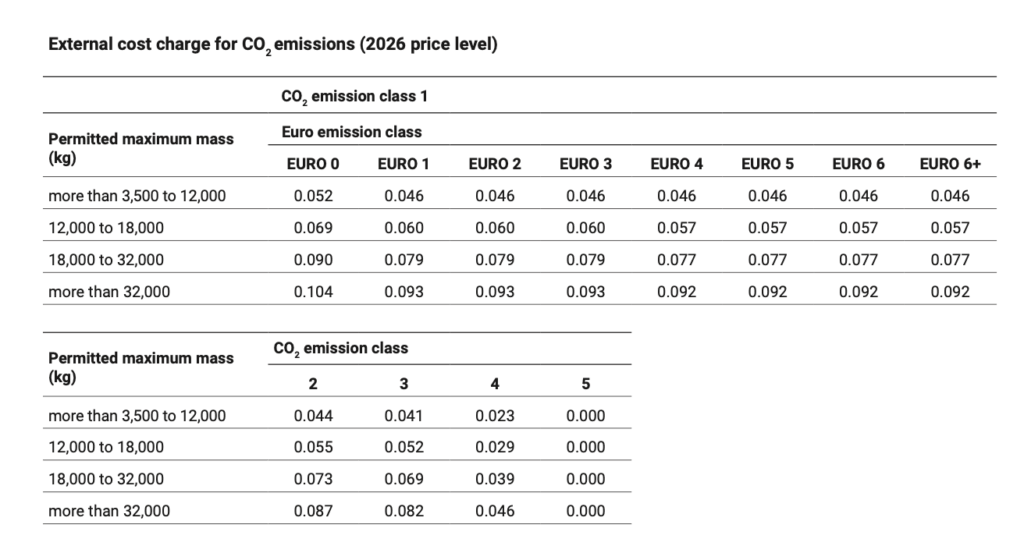This screenshot has width=1024, height=546.
Task: Select the EURO 6+ column header
Action: tap(949, 165)
